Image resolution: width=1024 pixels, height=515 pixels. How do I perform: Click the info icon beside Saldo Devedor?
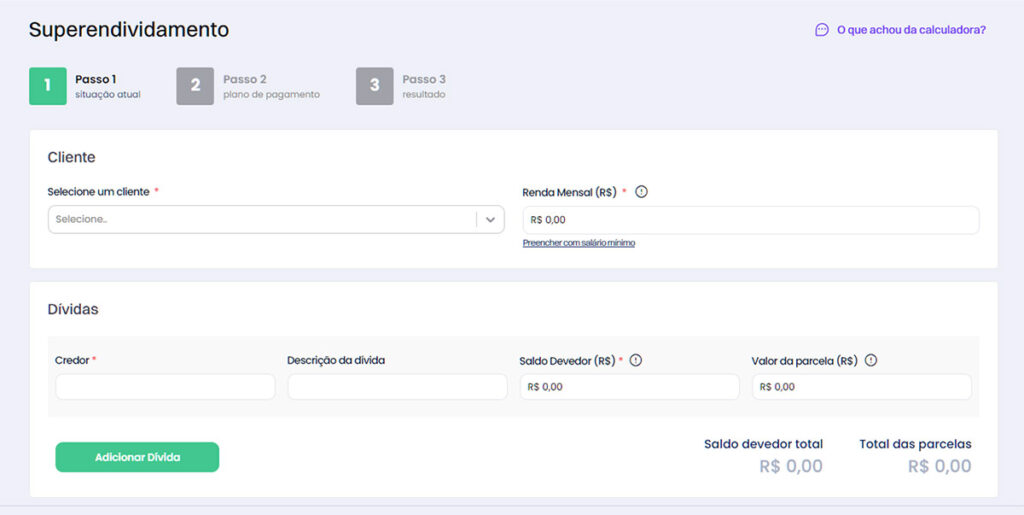coord(636,361)
